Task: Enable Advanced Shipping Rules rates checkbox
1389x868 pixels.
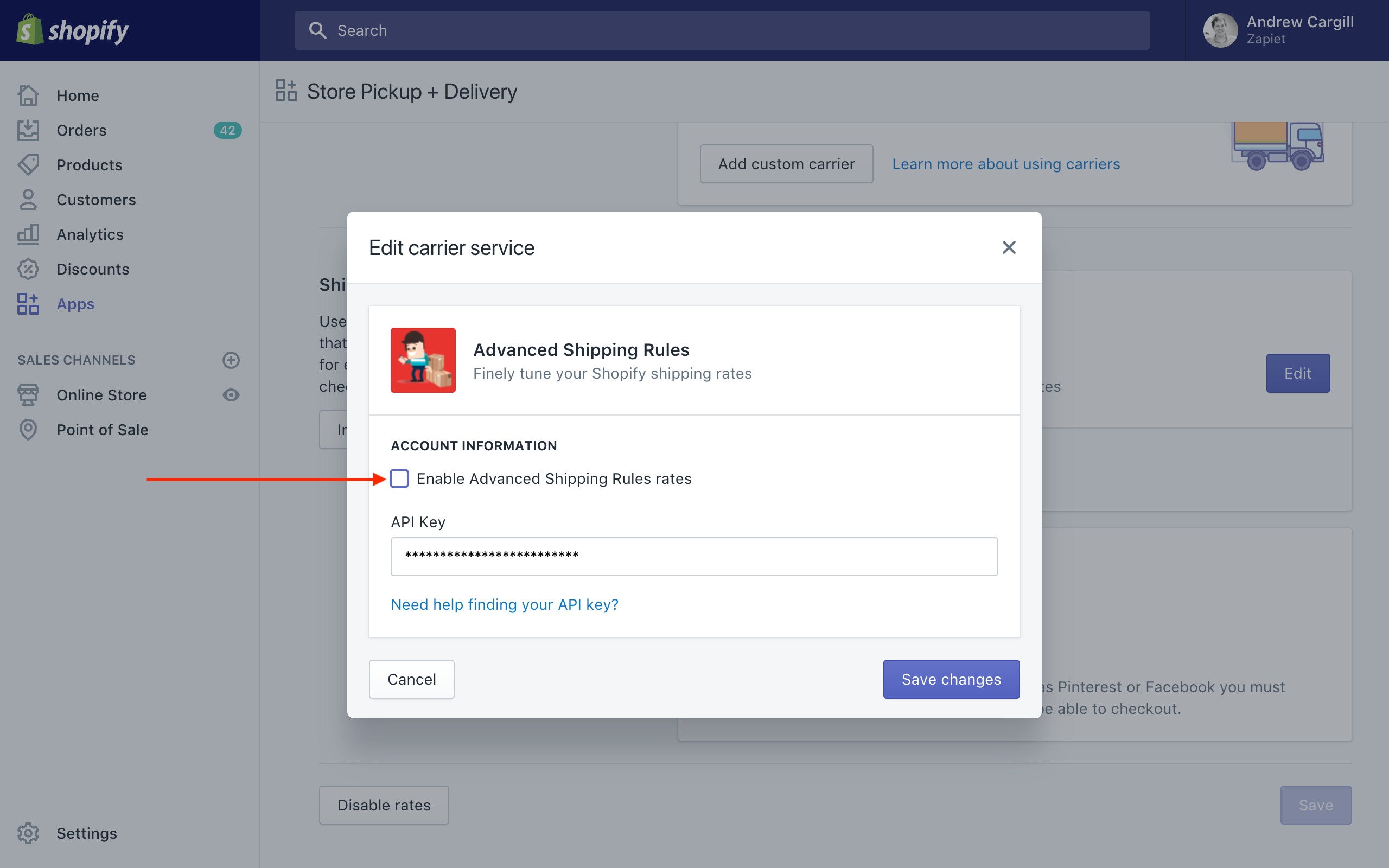Action: 399,478
